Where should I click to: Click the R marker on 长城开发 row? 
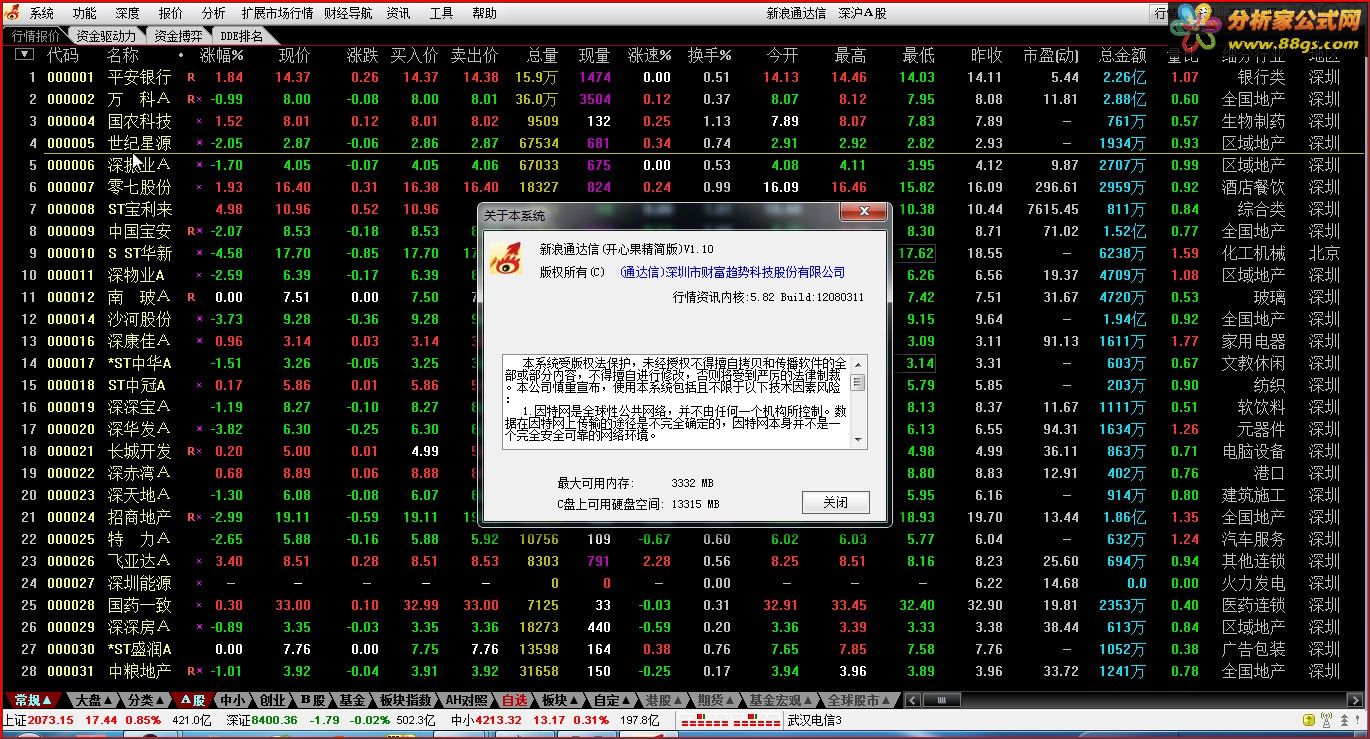pos(191,451)
